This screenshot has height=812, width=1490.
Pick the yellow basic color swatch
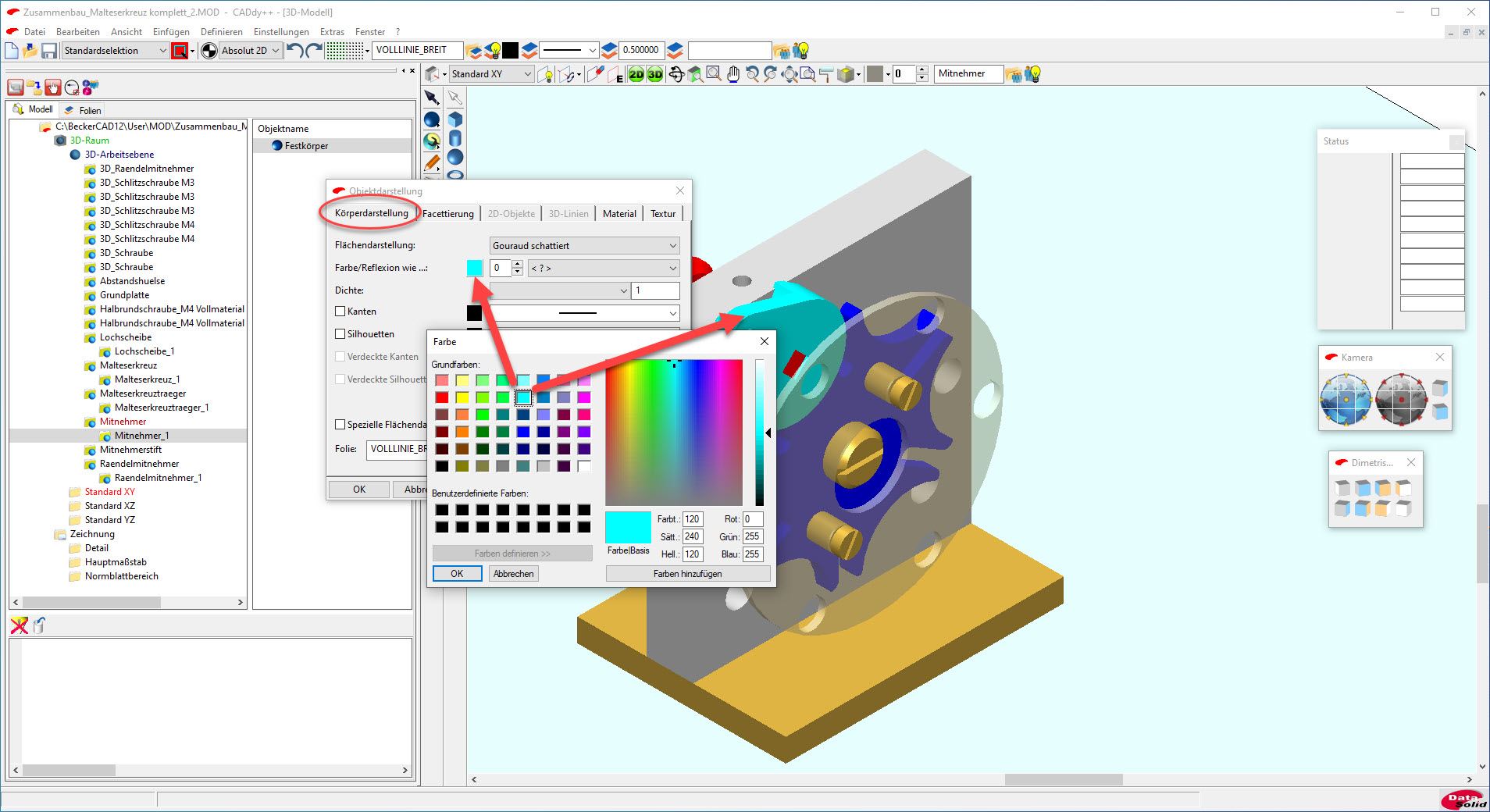click(462, 397)
